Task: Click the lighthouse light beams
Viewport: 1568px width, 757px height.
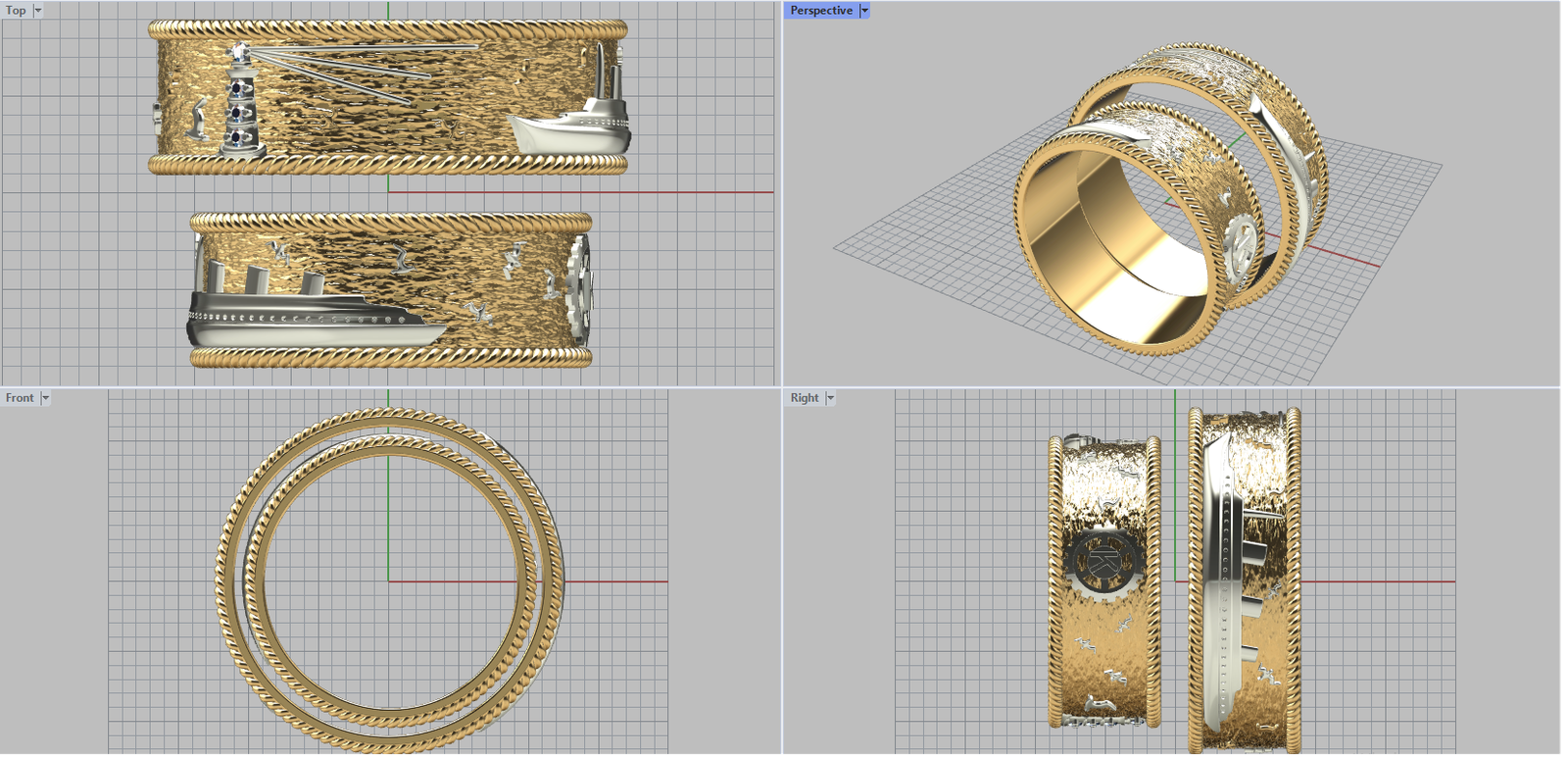Action: [x=363, y=69]
